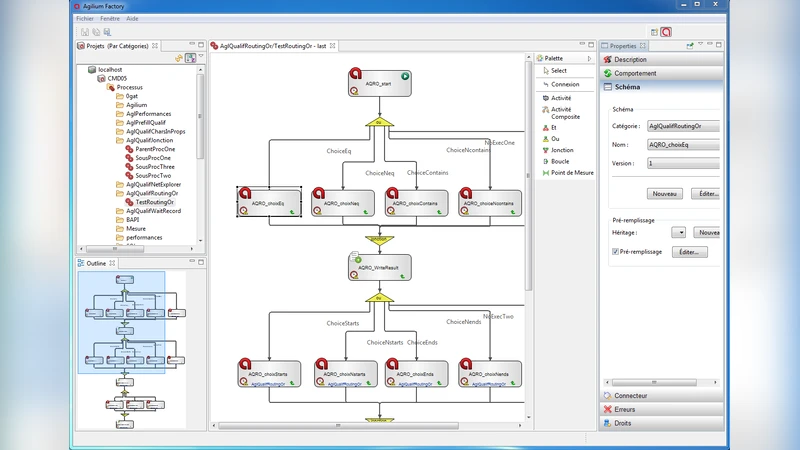Open the Fichier menu
This screenshot has width=800, height=450.
tap(85, 18)
